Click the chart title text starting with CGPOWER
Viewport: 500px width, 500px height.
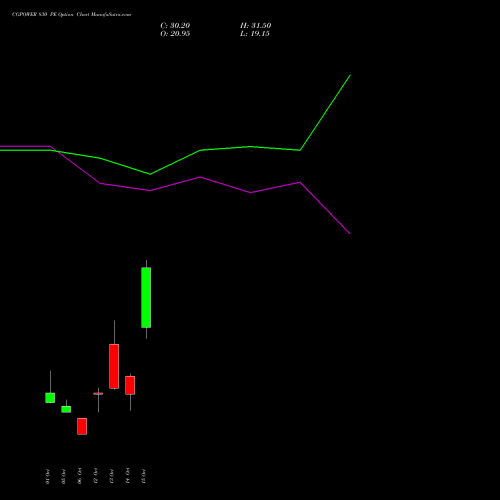point(71,15)
